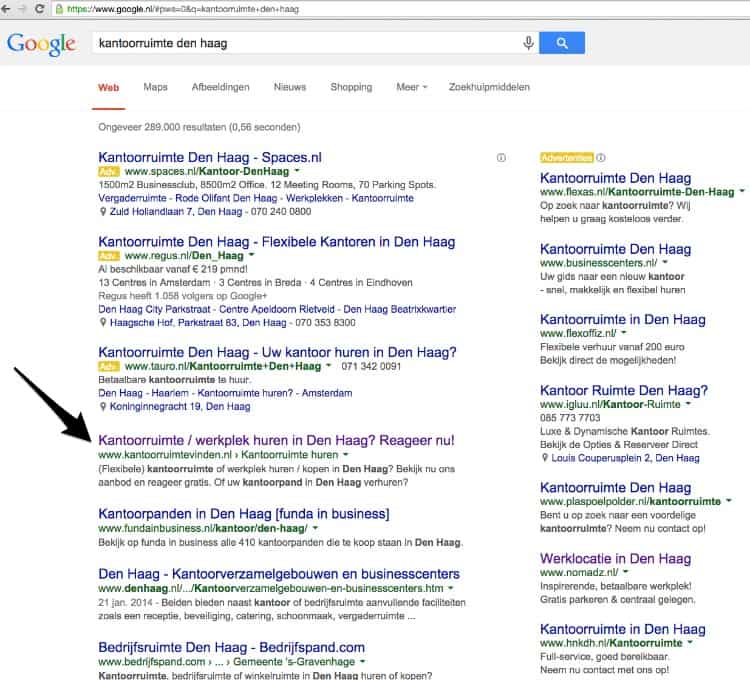This screenshot has width=750, height=680.
Task: Click the Rode Olifant Den Haag sitelink
Action: pyautogui.click(x=226, y=198)
